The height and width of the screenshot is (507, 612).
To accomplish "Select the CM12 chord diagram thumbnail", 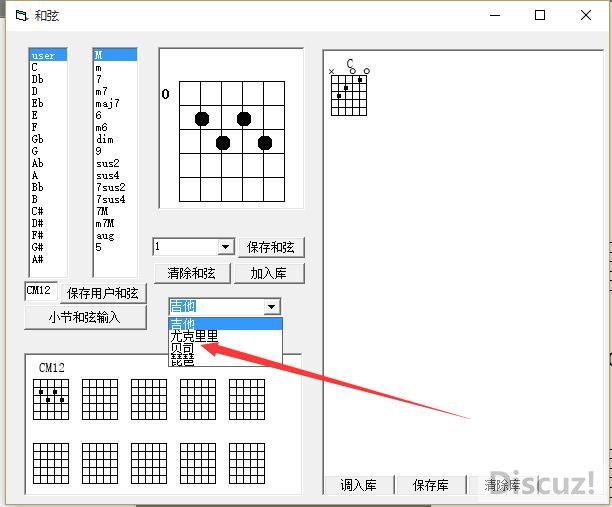I will tap(51, 398).
